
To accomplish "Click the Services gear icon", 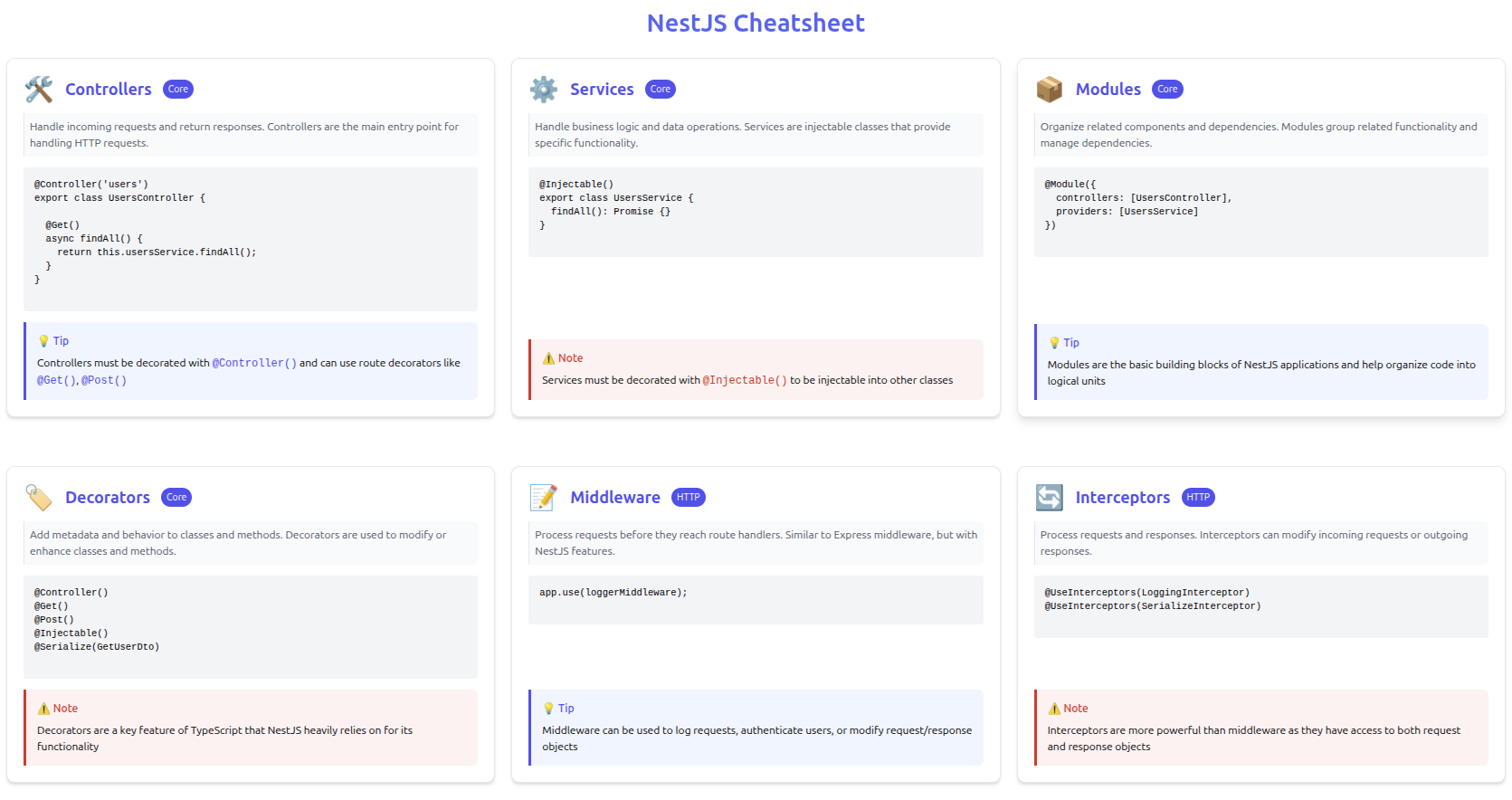I will point(544,89).
